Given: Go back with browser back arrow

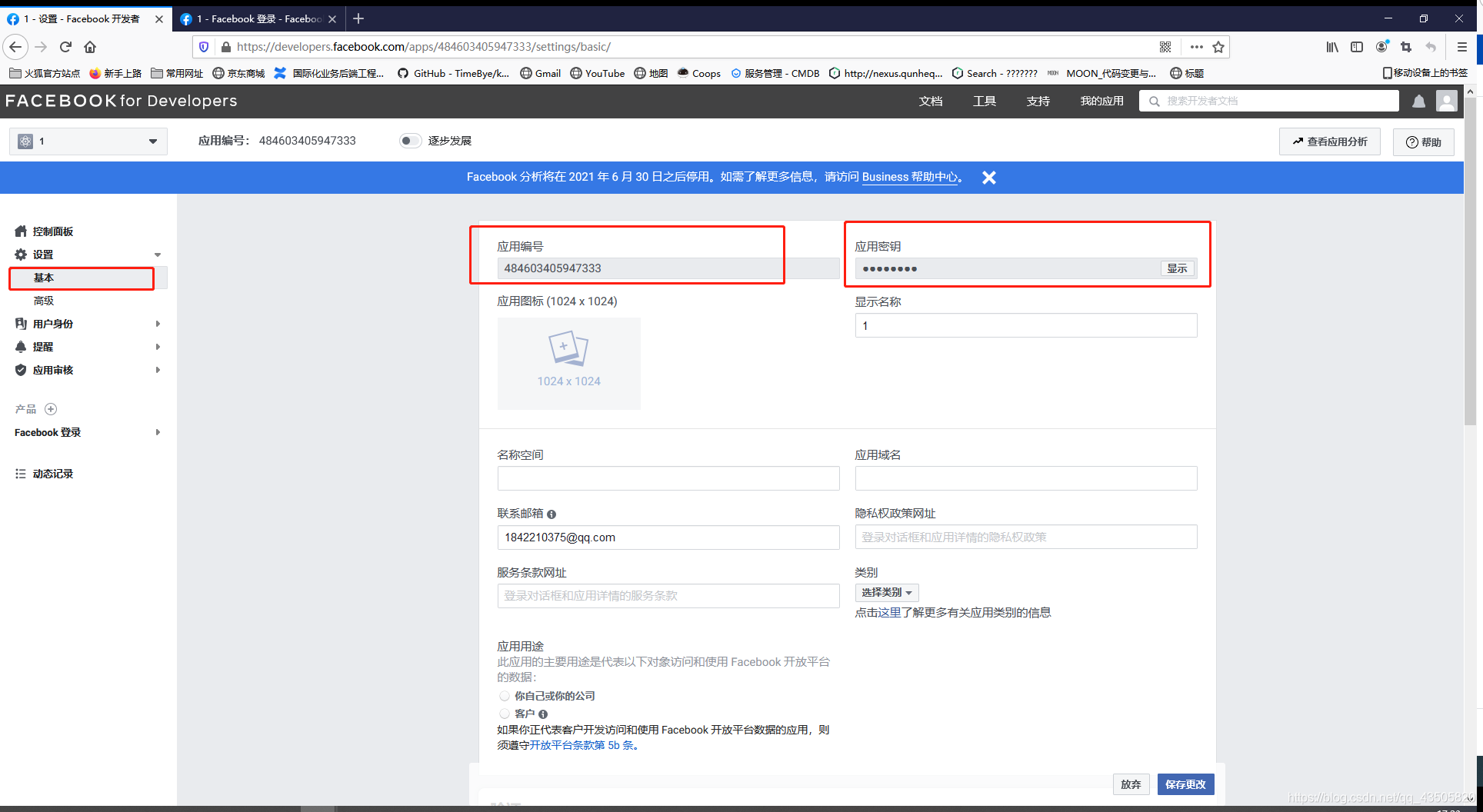Looking at the screenshot, I should (15, 47).
